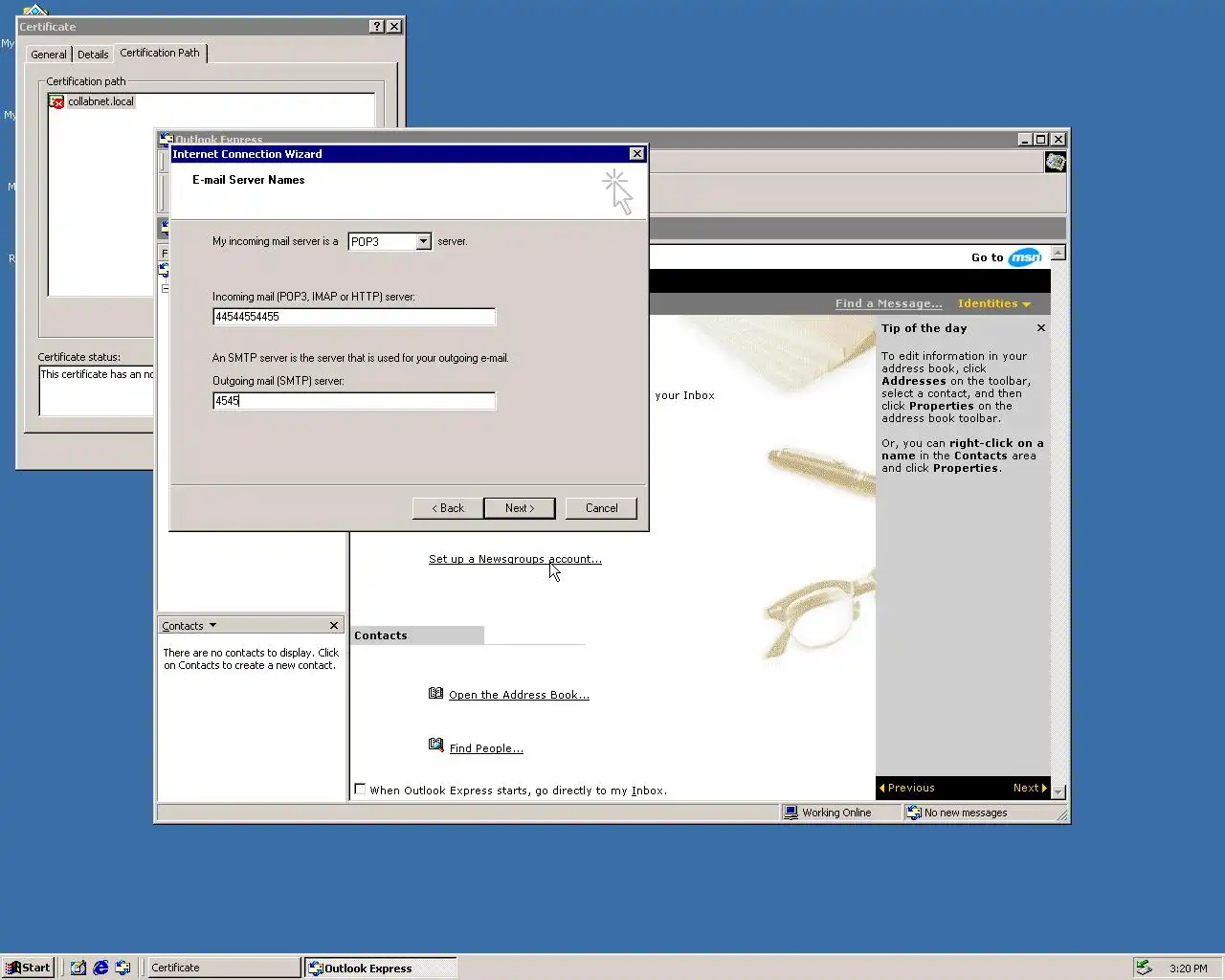Open the Identities dropdown

[994, 303]
